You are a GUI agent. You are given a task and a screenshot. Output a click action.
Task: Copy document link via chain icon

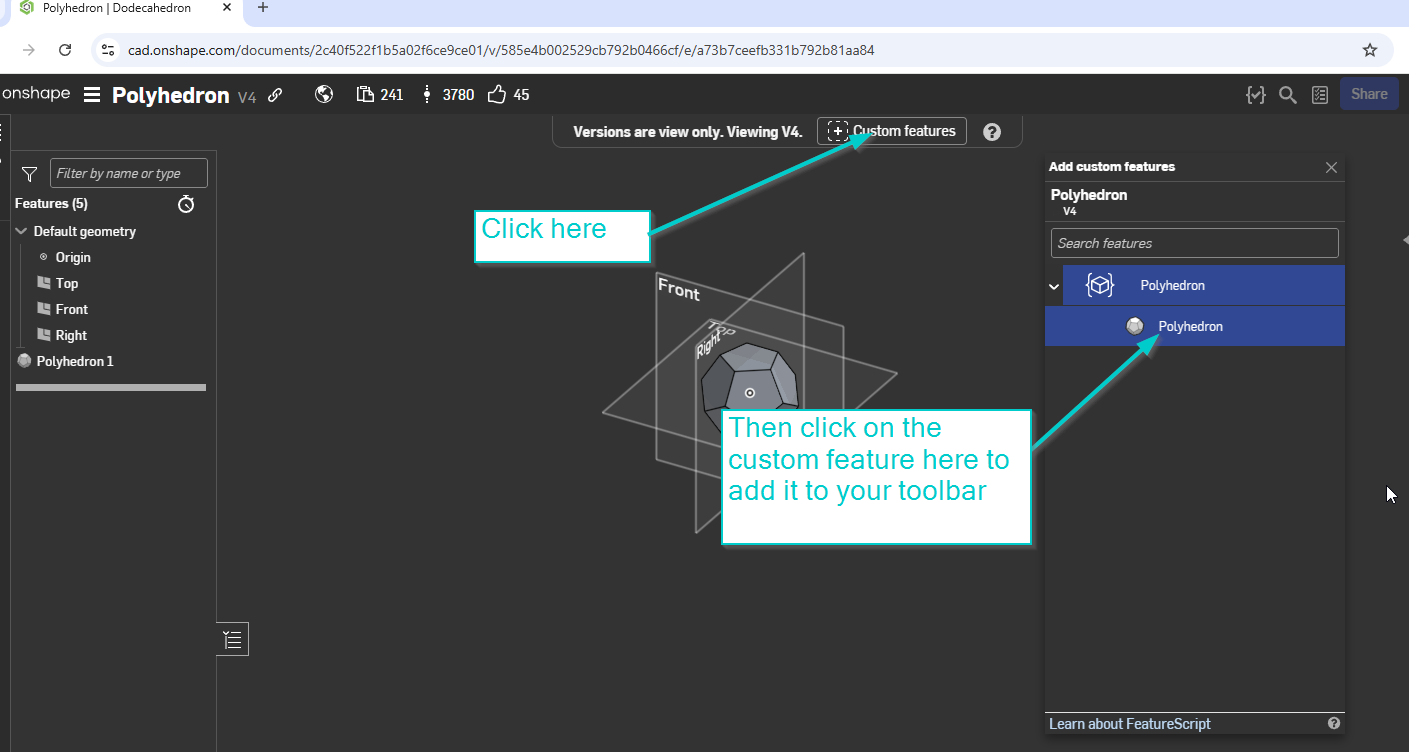275,95
